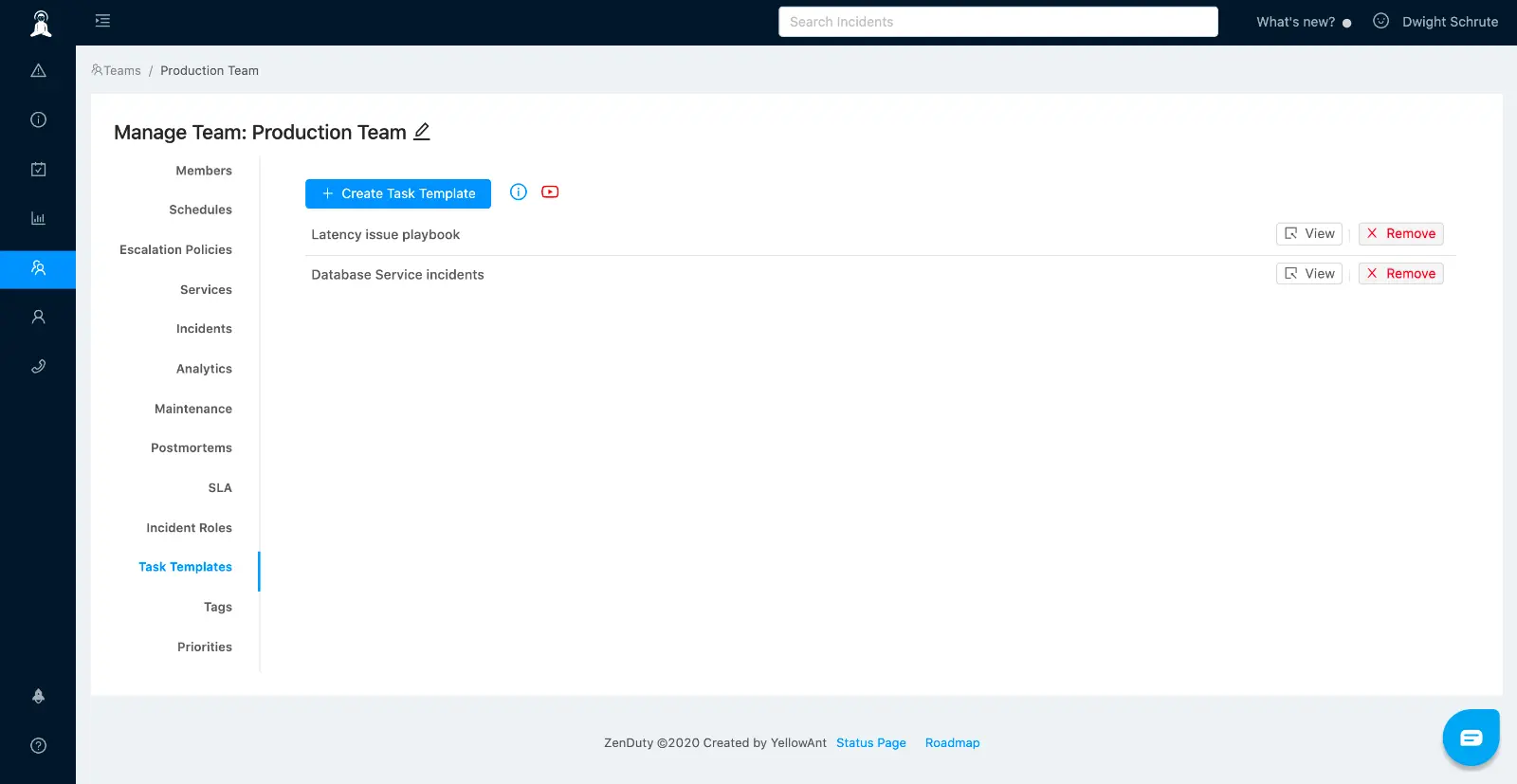Select the highlighted Teams sidebar icon

click(38, 268)
